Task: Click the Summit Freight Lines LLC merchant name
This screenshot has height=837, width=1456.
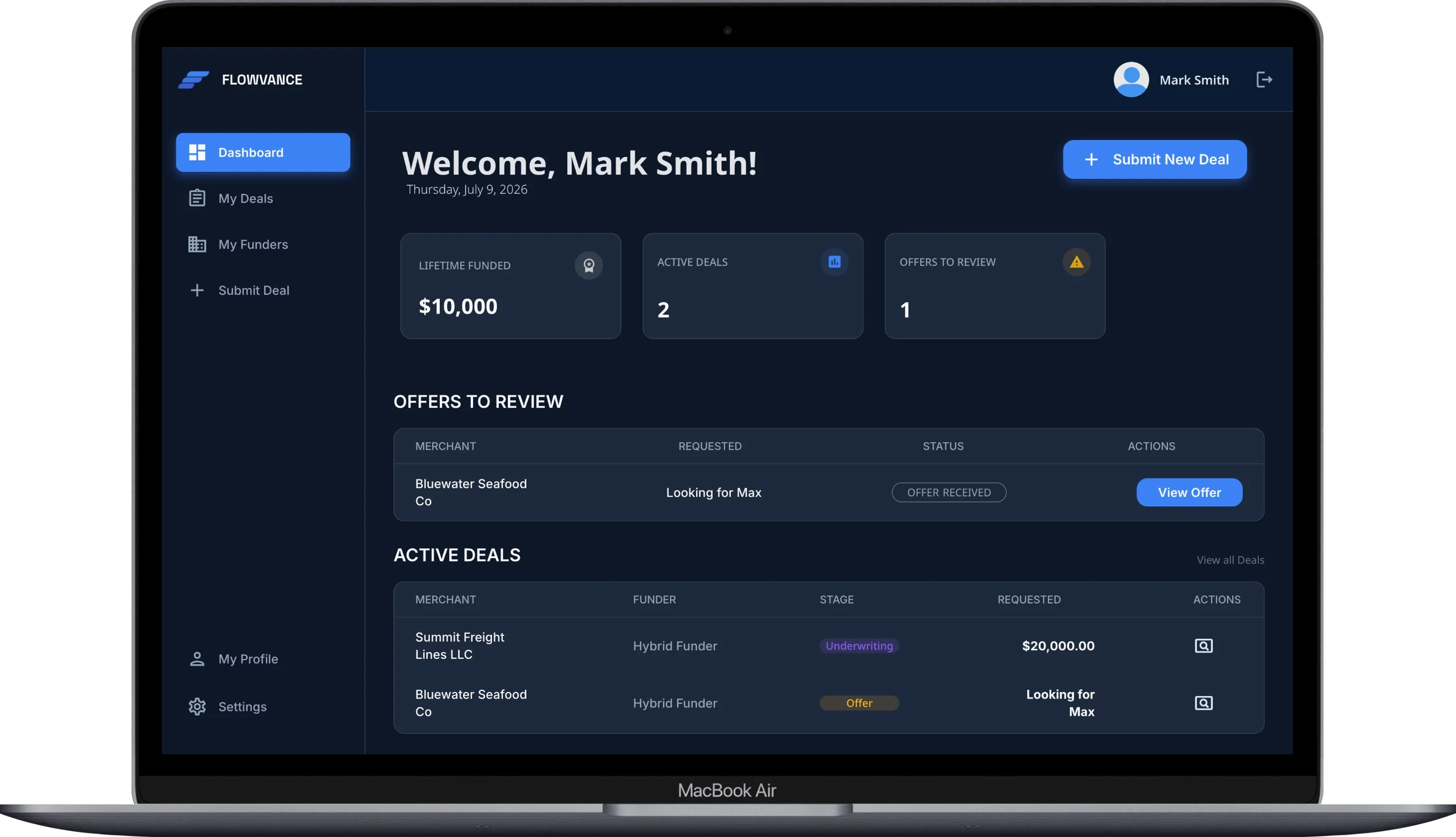Action: tap(460, 645)
